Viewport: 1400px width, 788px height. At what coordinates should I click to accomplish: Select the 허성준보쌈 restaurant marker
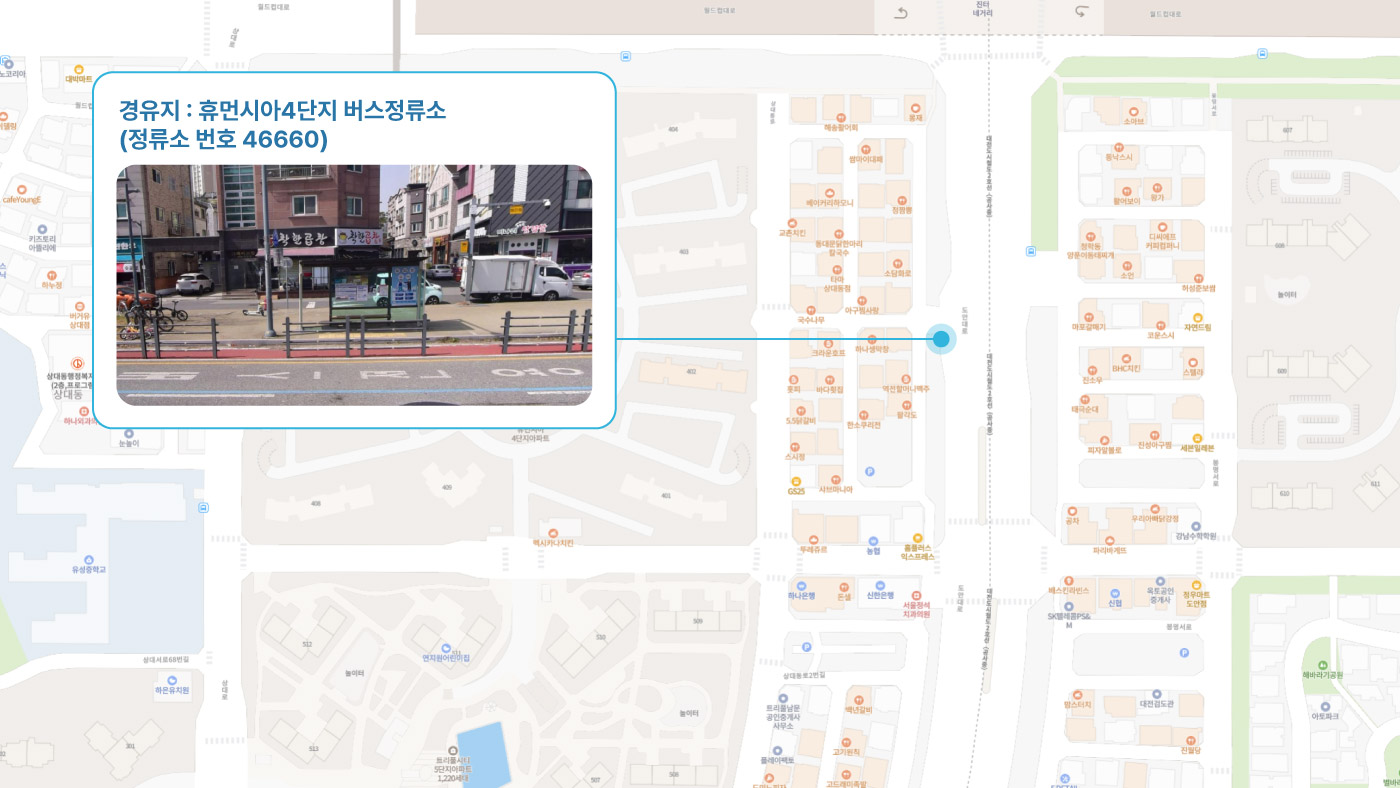tap(1197, 277)
